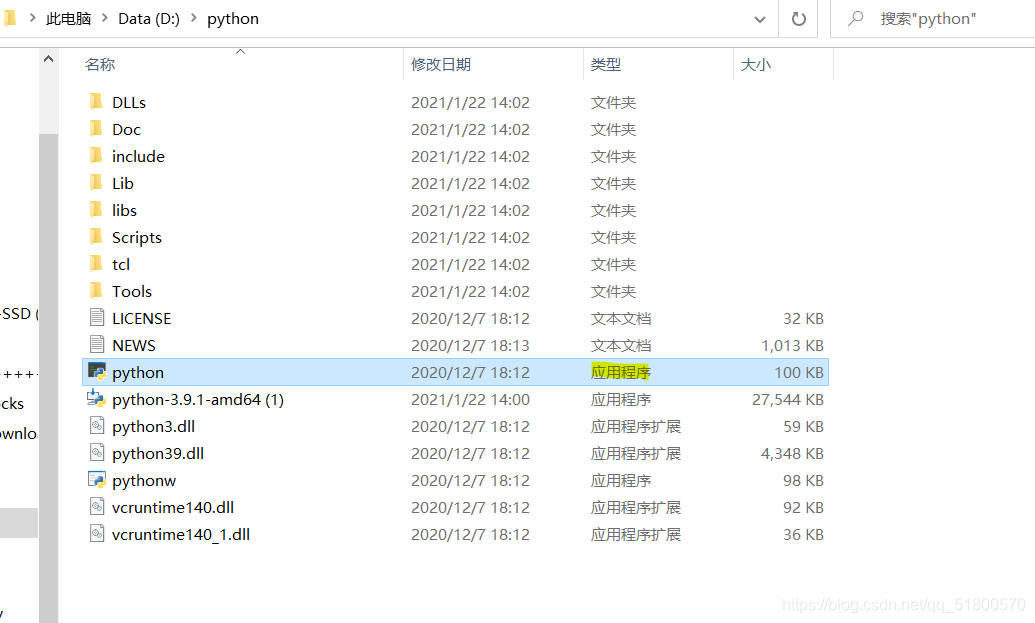Click the 1,013 KB size of NEWS

coord(792,346)
